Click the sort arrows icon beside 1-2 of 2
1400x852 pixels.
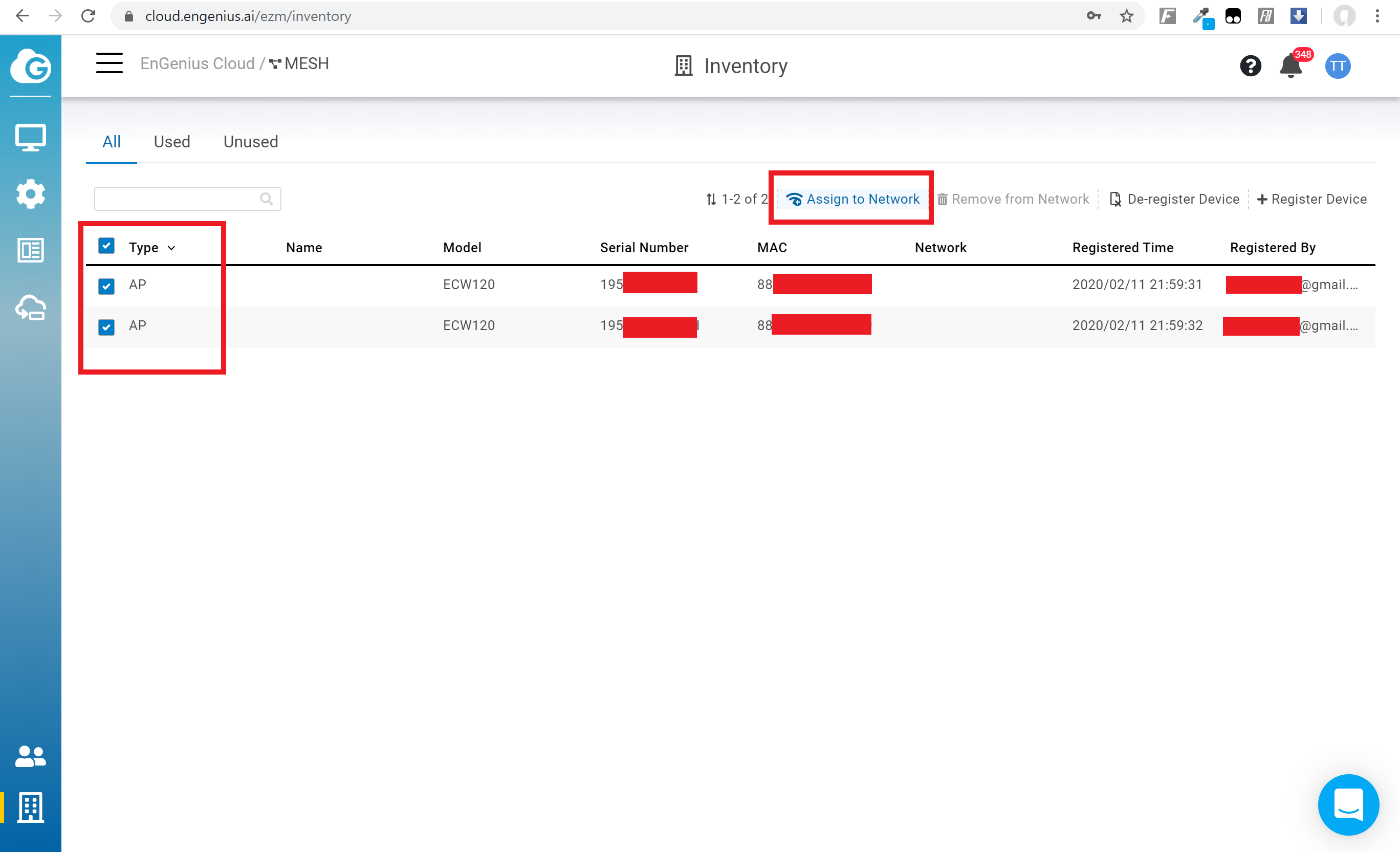(711, 200)
